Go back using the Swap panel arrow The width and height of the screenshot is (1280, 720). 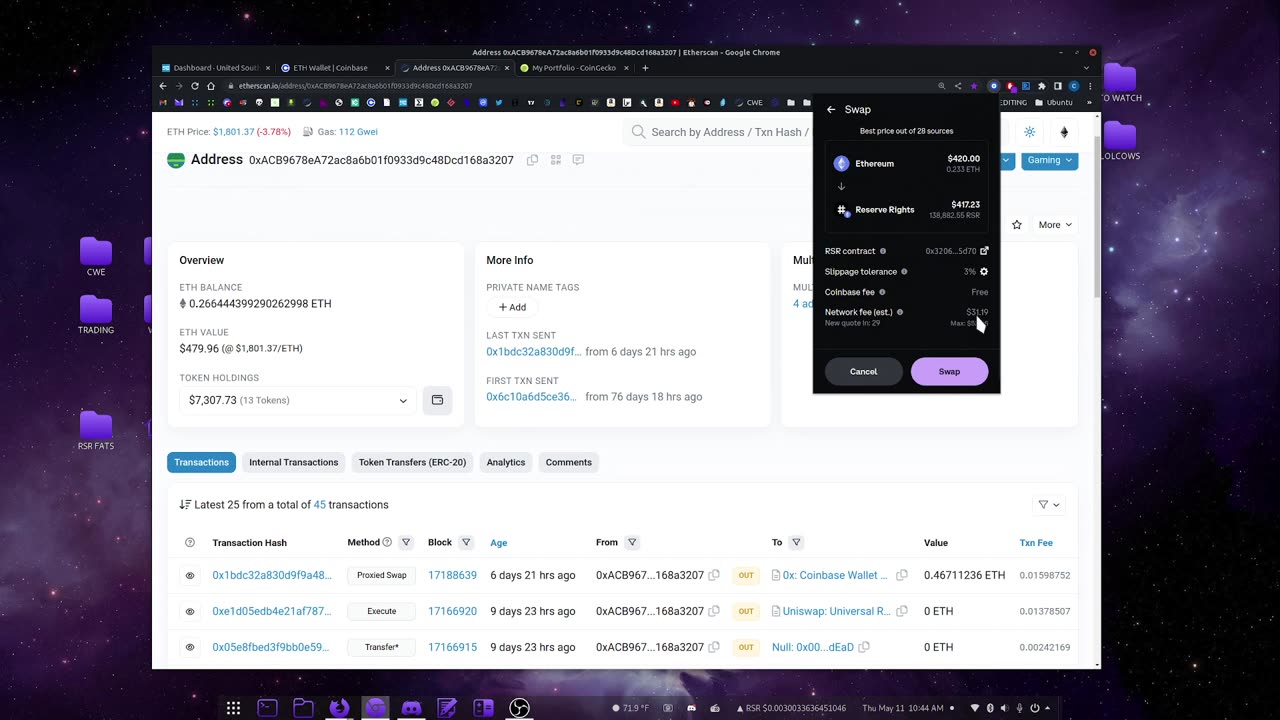point(831,110)
